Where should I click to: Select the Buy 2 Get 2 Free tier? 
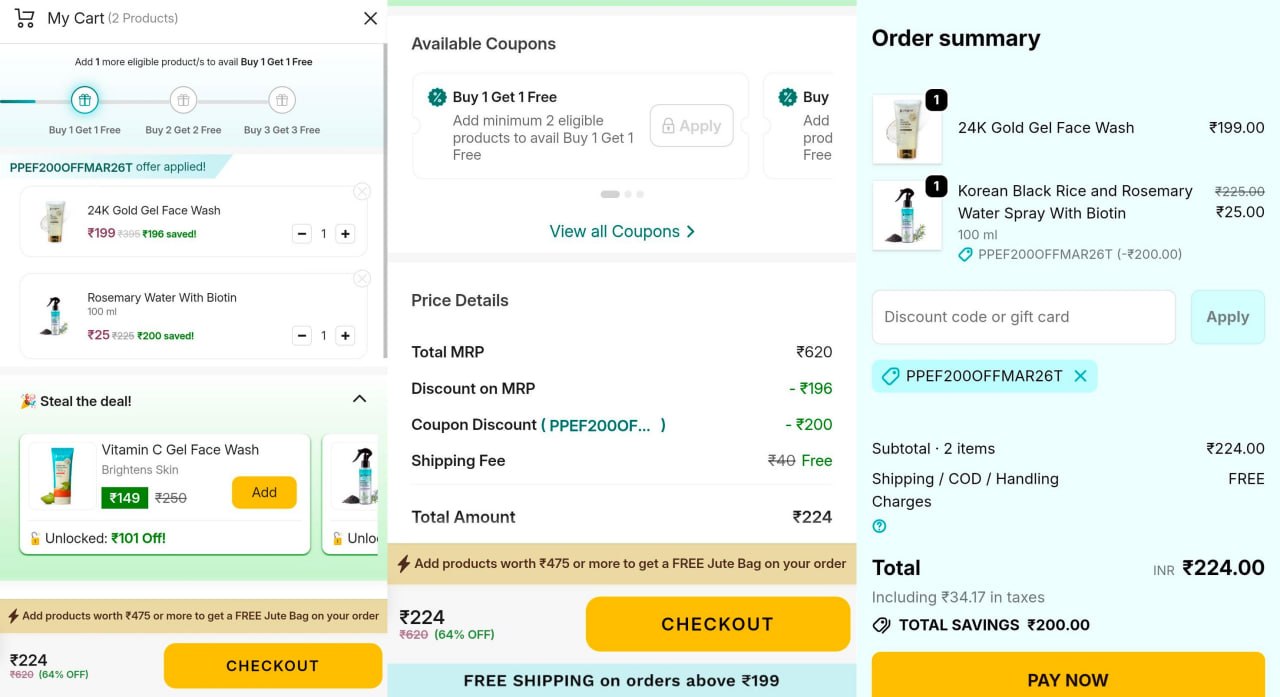183,100
